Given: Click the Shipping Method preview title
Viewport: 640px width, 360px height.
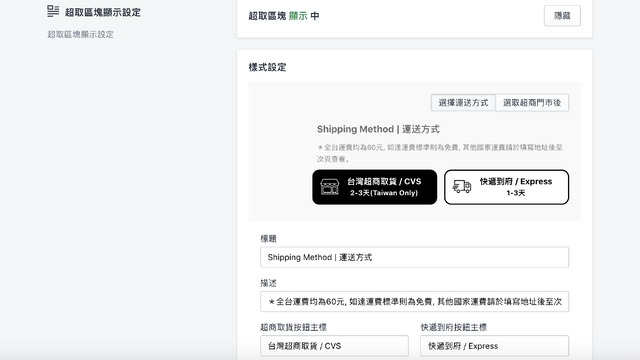Looking at the screenshot, I should 378,129.
